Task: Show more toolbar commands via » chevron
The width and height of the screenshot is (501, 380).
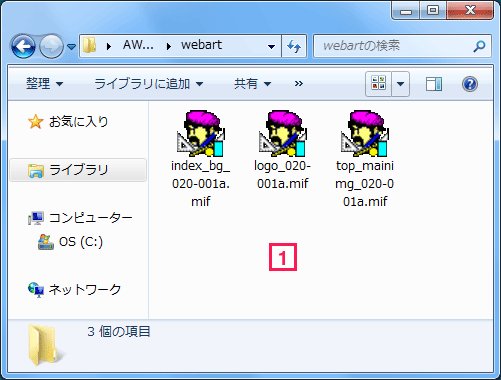Action: 299,83
